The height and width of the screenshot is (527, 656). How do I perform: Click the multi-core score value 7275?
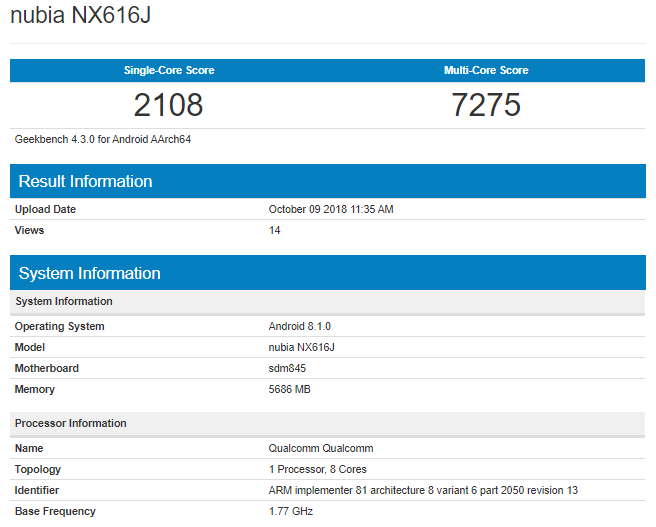click(x=486, y=104)
